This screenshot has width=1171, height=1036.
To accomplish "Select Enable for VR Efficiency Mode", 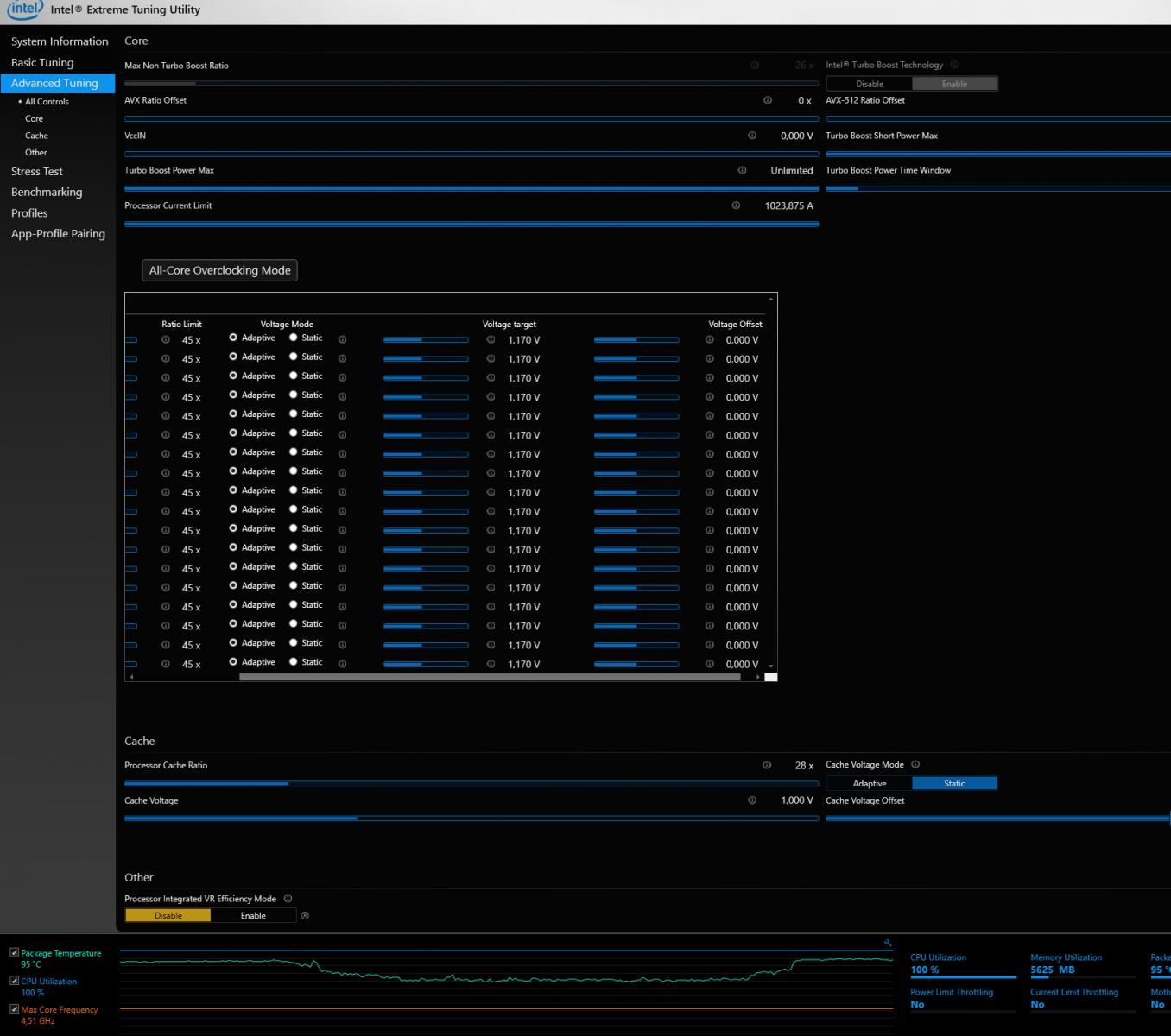I will (x=253, y=915).
